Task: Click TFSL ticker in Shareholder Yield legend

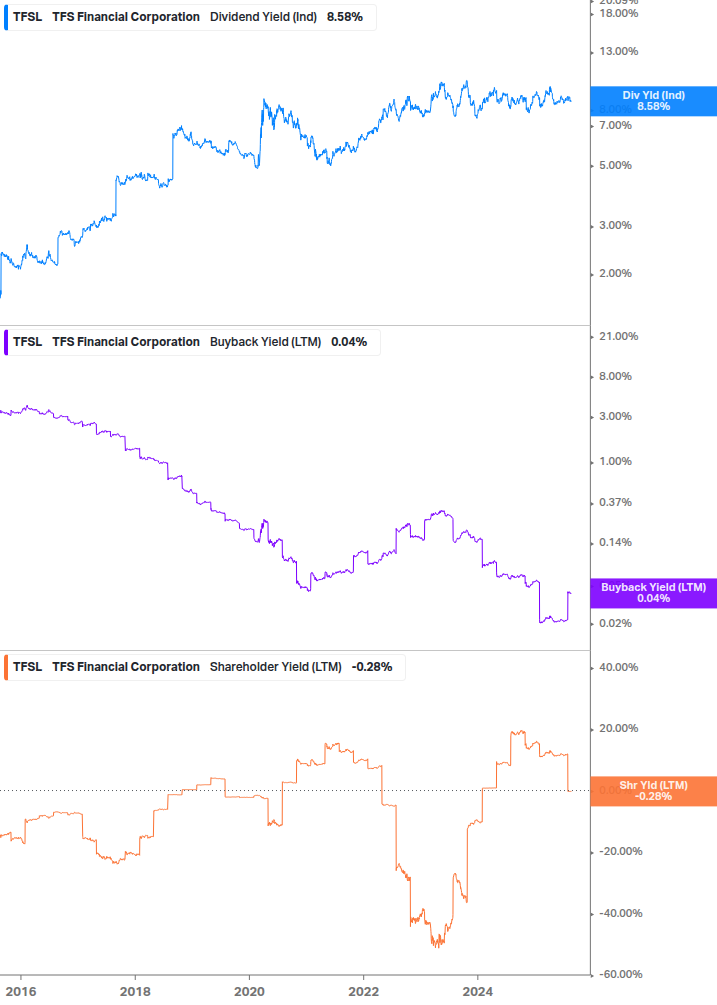Action: click(x=28, y=667)
